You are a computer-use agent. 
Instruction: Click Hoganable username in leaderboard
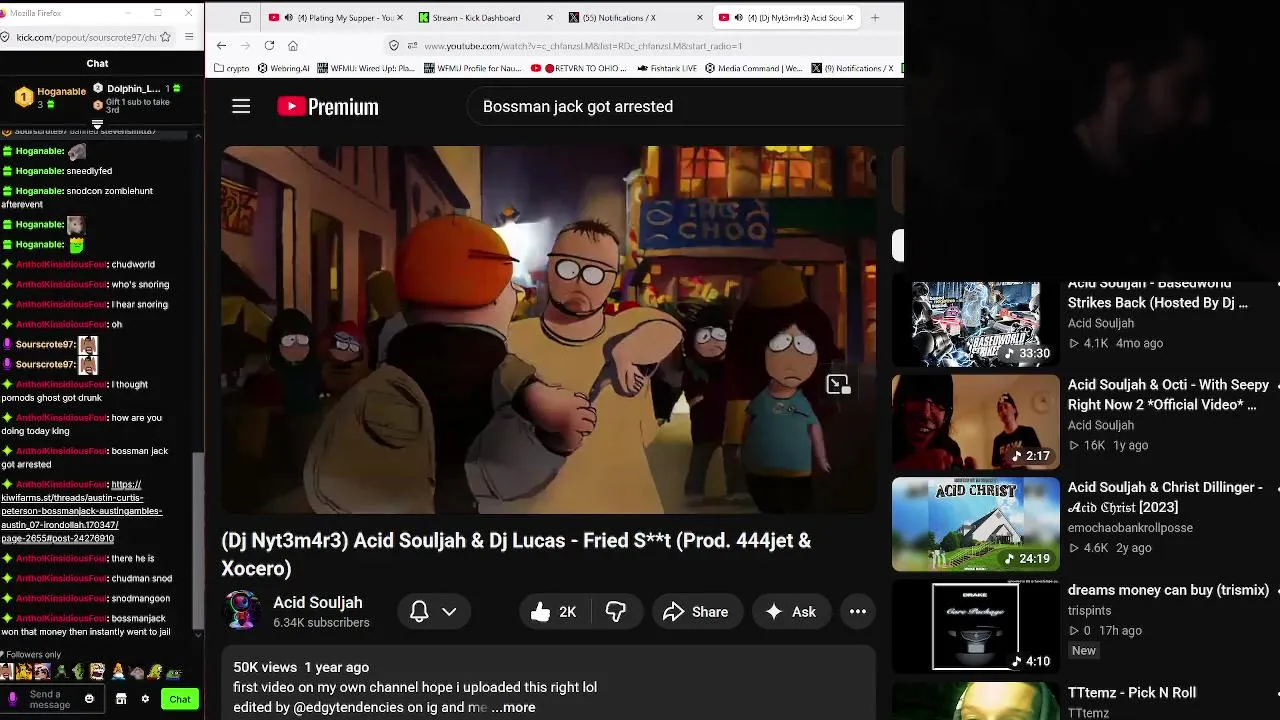point(62,91)
